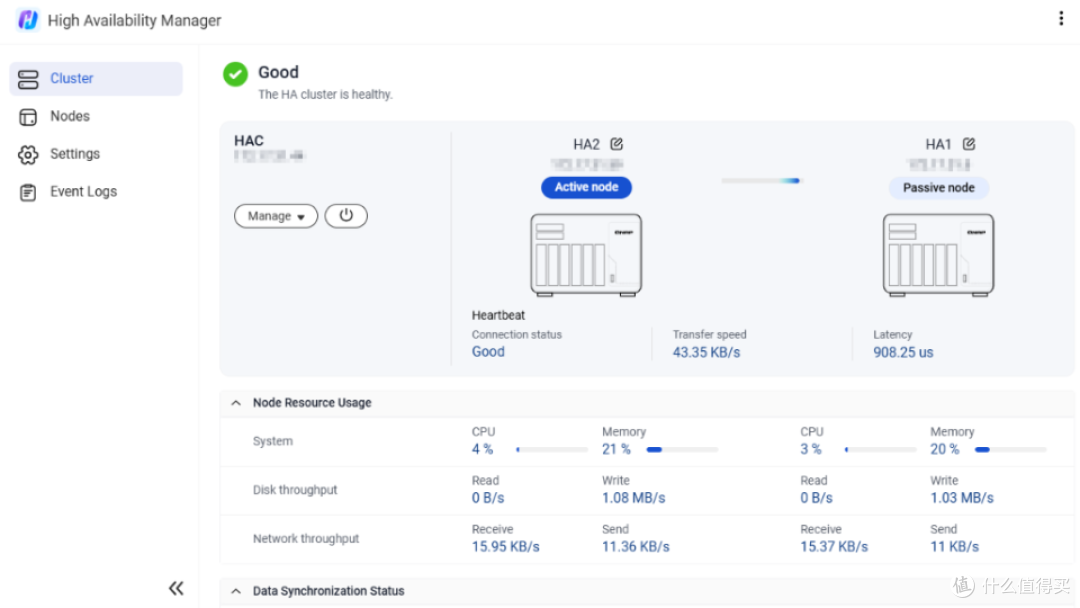
Task: Click the edit icon next to HA2
Action: click(616, 144)
